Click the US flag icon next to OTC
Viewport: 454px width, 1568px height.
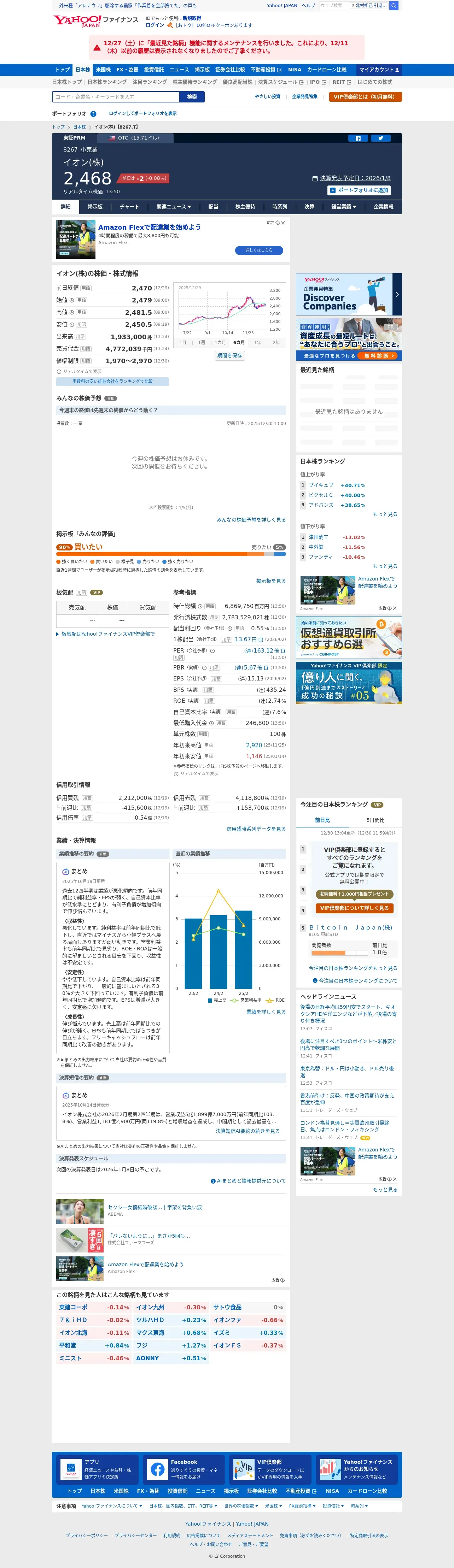[111, 138]
